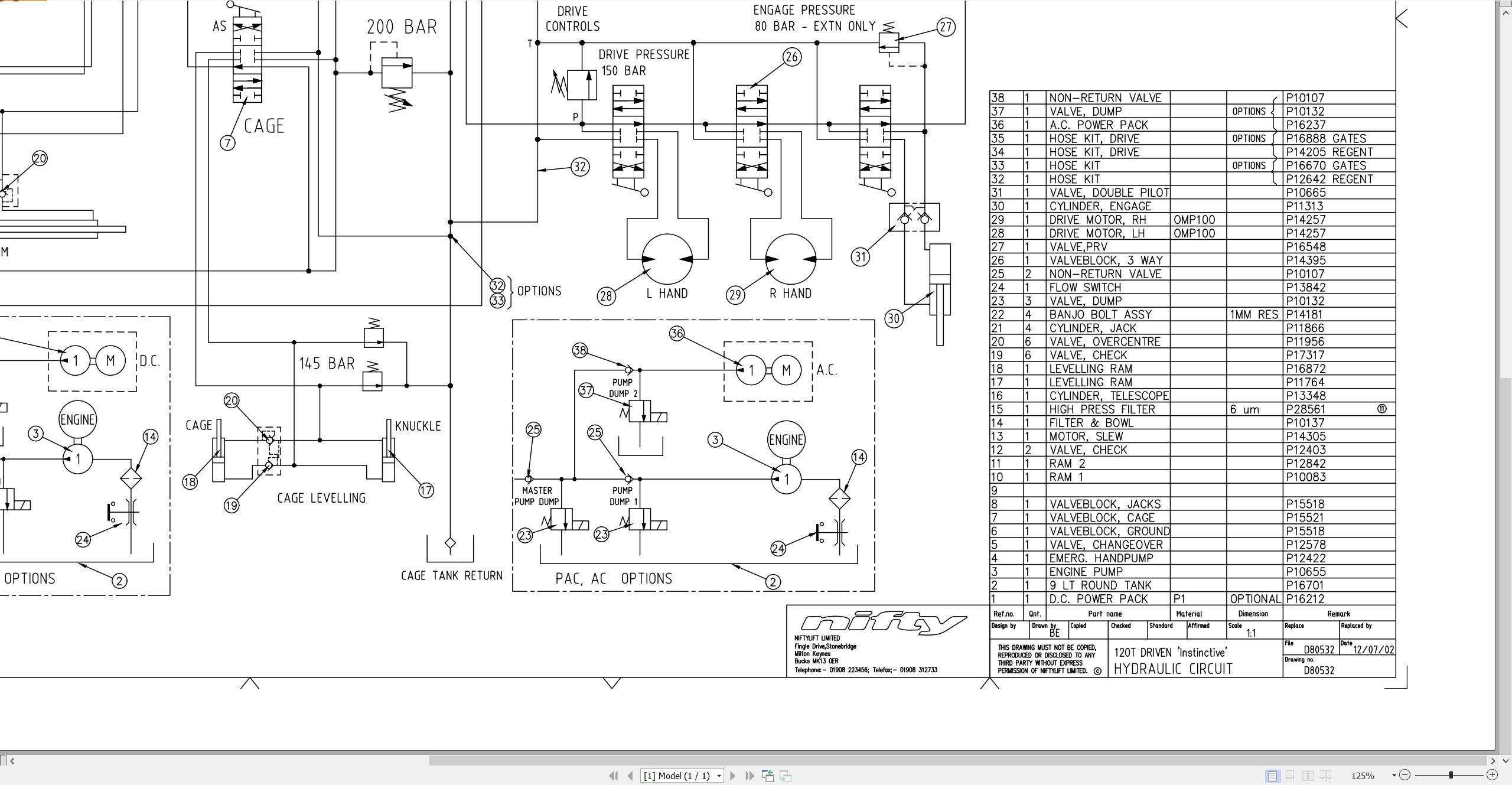Screen dimensions: 1512x785
Task: Click the zoom slider handle
Action: click(x=1451, y=775)
